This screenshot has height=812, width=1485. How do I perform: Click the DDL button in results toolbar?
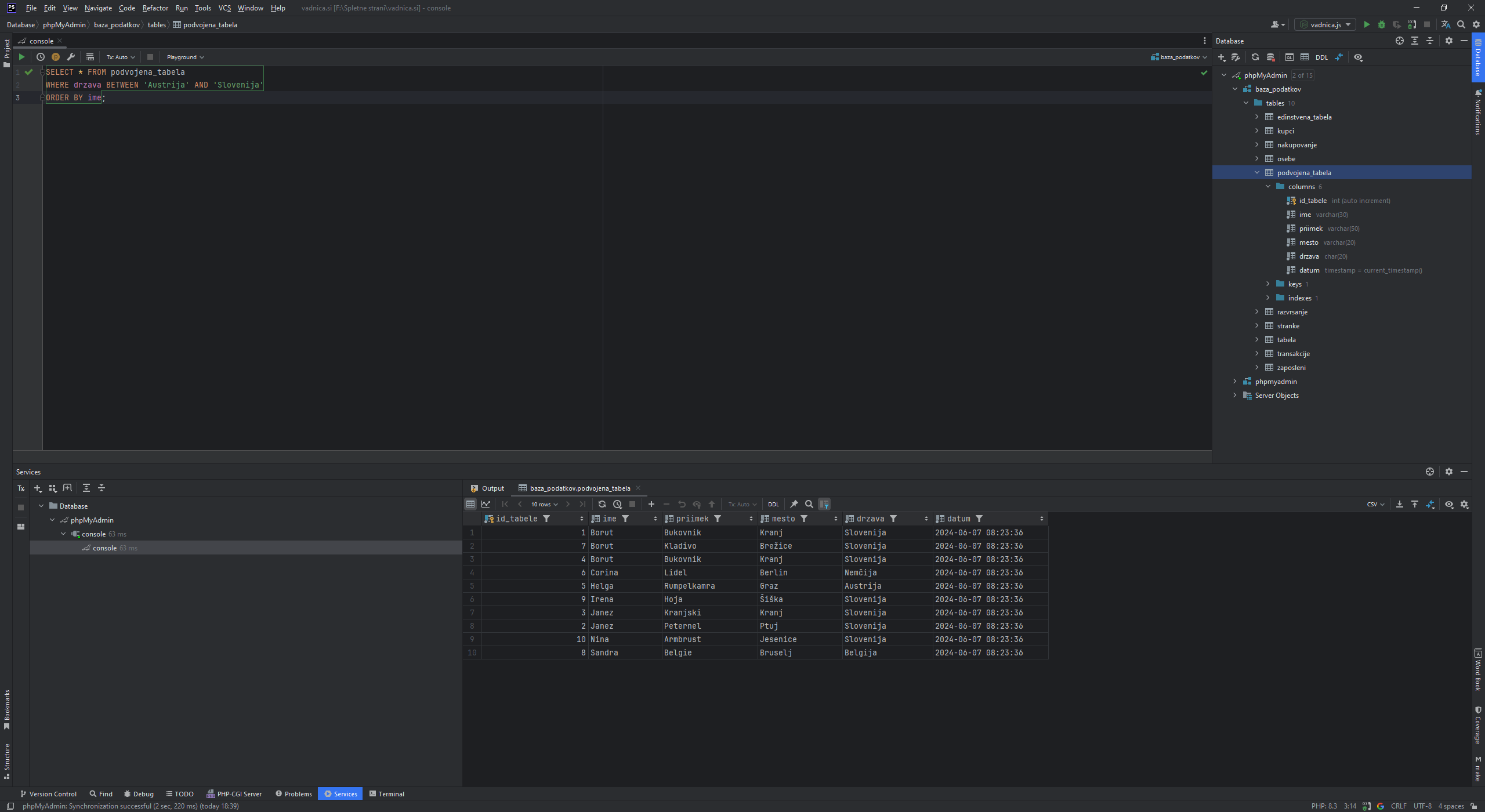[x=773, y=504]
